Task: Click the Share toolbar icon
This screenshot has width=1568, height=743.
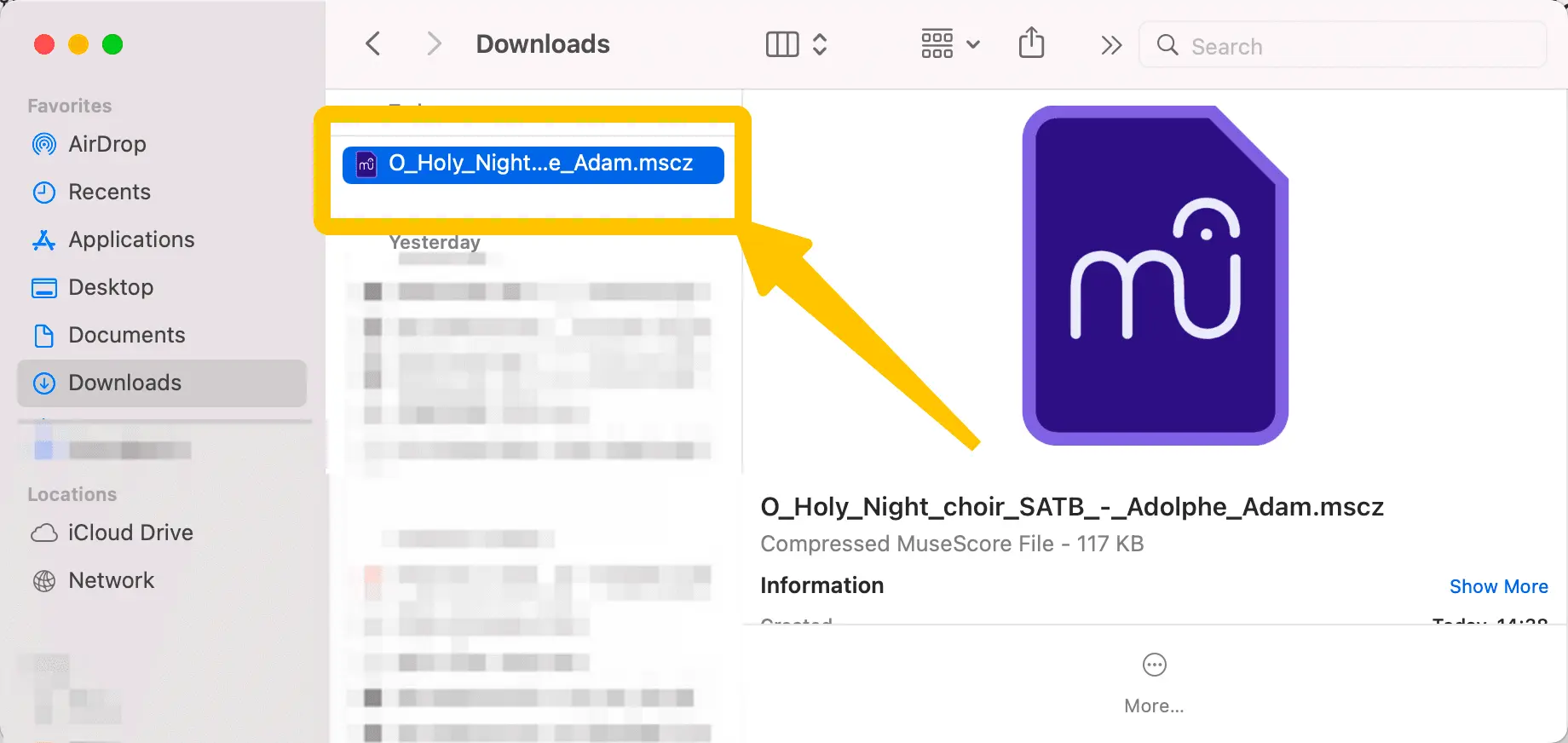Action: pyautogui.click(x=1031, y=43)
